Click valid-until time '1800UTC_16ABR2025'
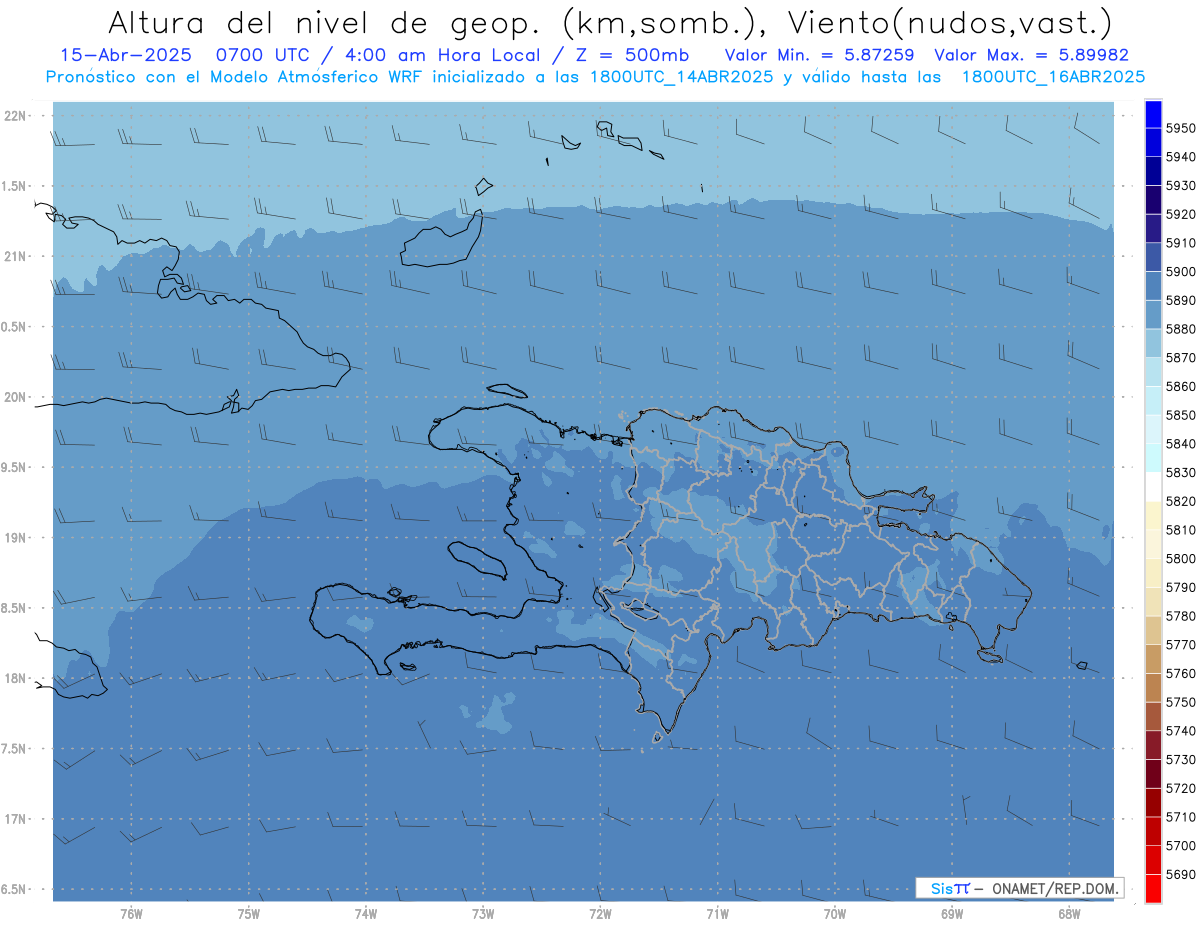Image resolution: width=1200 pixels, height=927 pixels. pos(1053,76)
